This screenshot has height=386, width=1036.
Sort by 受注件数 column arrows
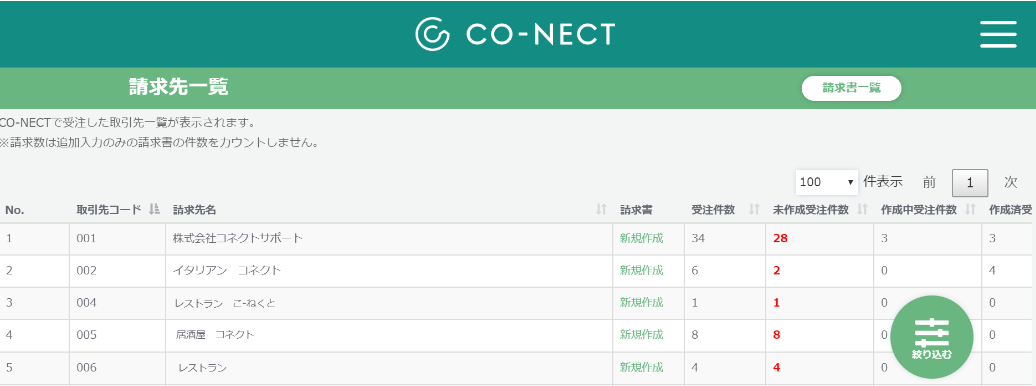point(754,210)
